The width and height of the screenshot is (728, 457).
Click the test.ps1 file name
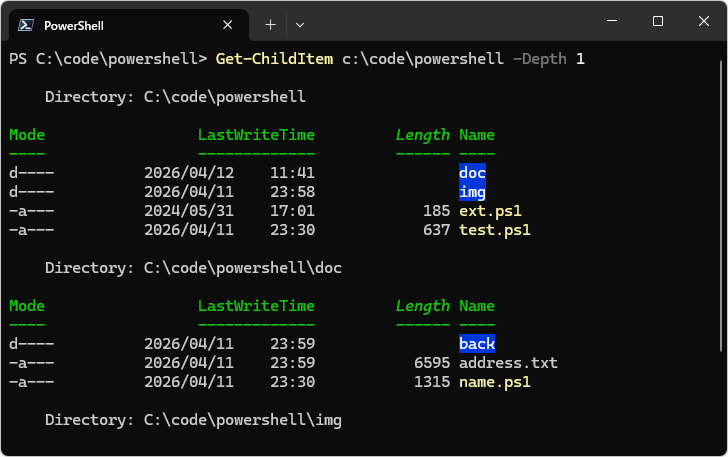click(x=494, y=230)
